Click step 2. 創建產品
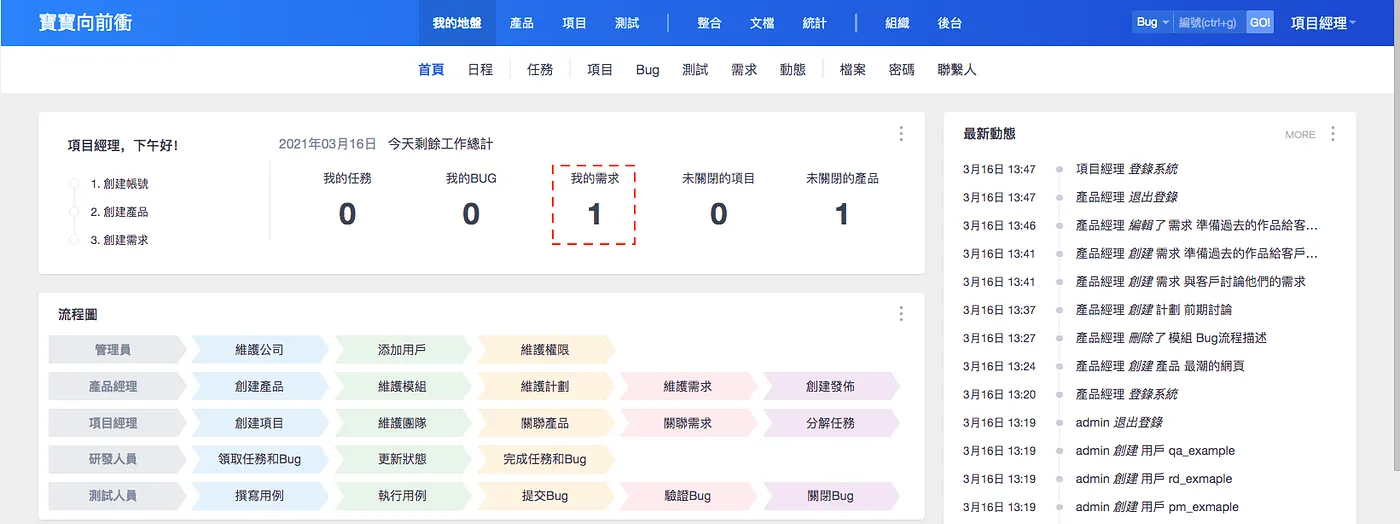This screenshot has width=1400, height=524. (119, 212)
